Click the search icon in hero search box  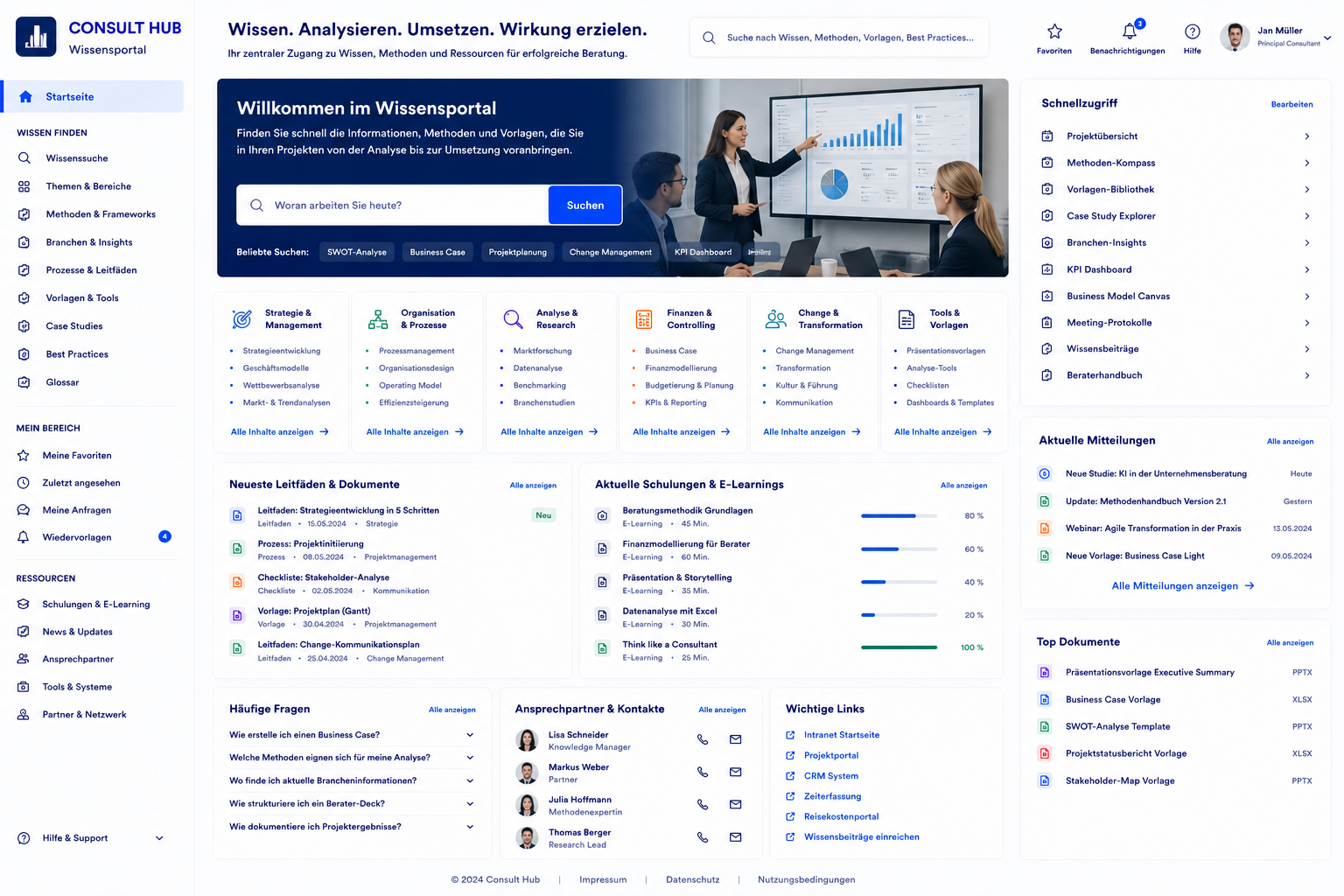tap(256, 206)
